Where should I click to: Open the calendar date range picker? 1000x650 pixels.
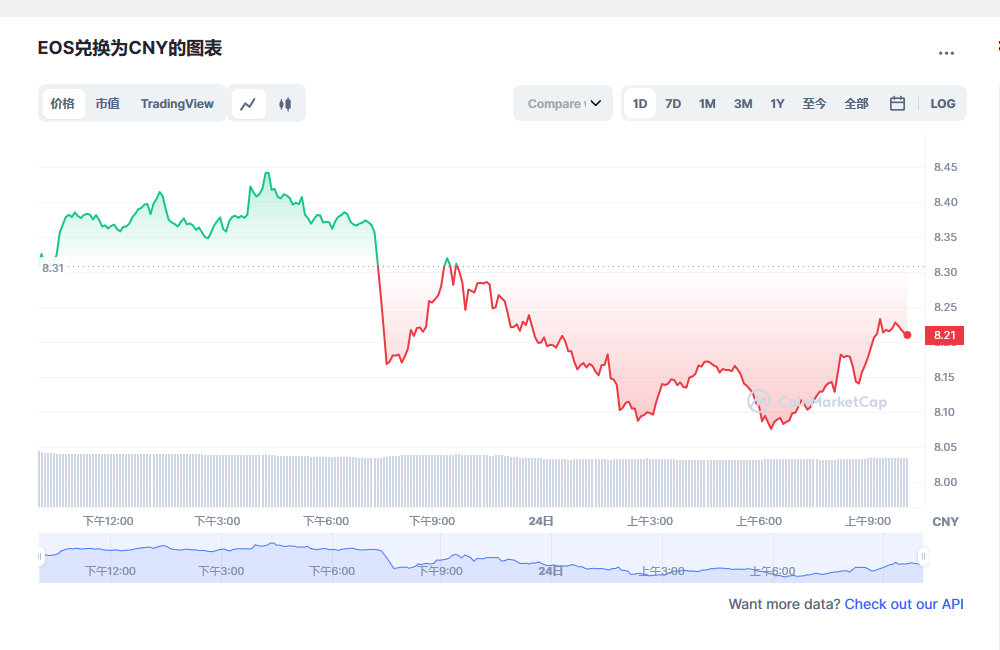coord(897,103)
